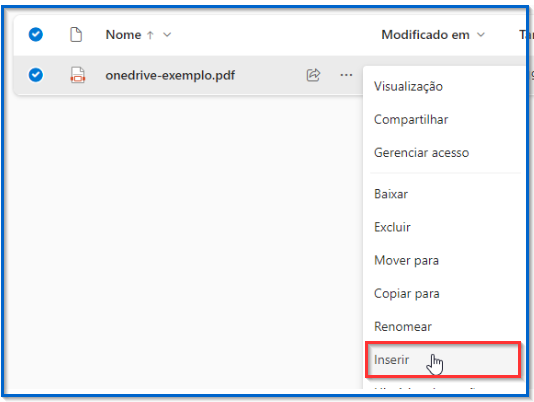Select Gerenciar acesso menu option
The width and height of the screenshot is (534, 402).
coord(444,153)
